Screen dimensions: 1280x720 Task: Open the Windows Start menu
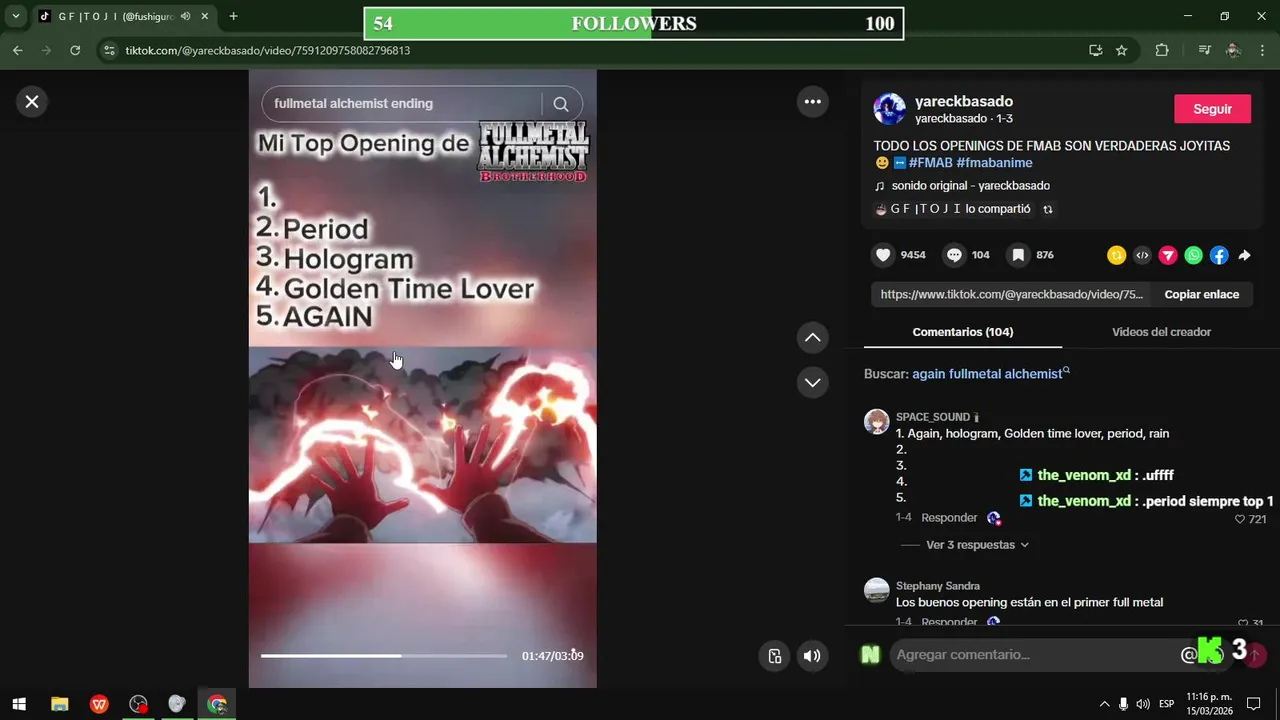click(x=19, y=704)
